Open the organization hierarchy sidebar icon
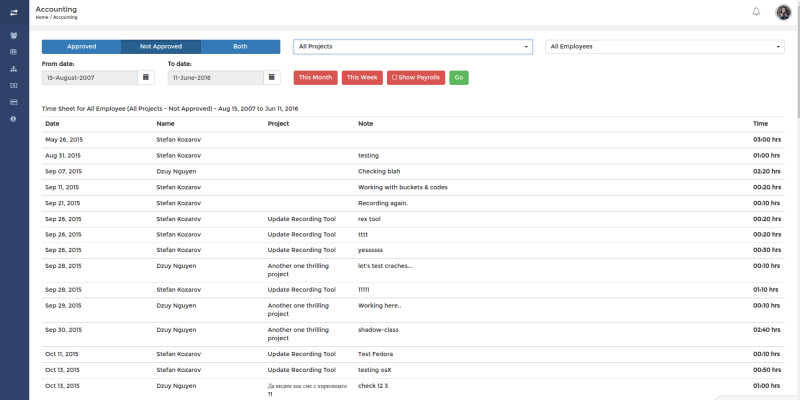The image size is (800, 400). [x=14, y=69]
